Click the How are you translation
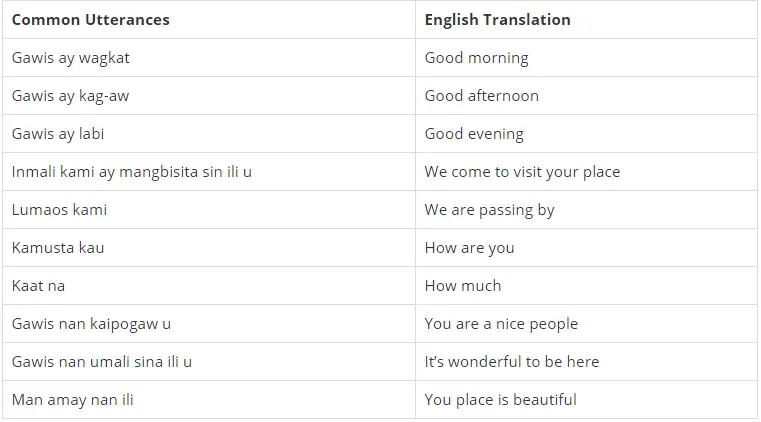Screen dimensions: 761x422 (x=469, y=248)
